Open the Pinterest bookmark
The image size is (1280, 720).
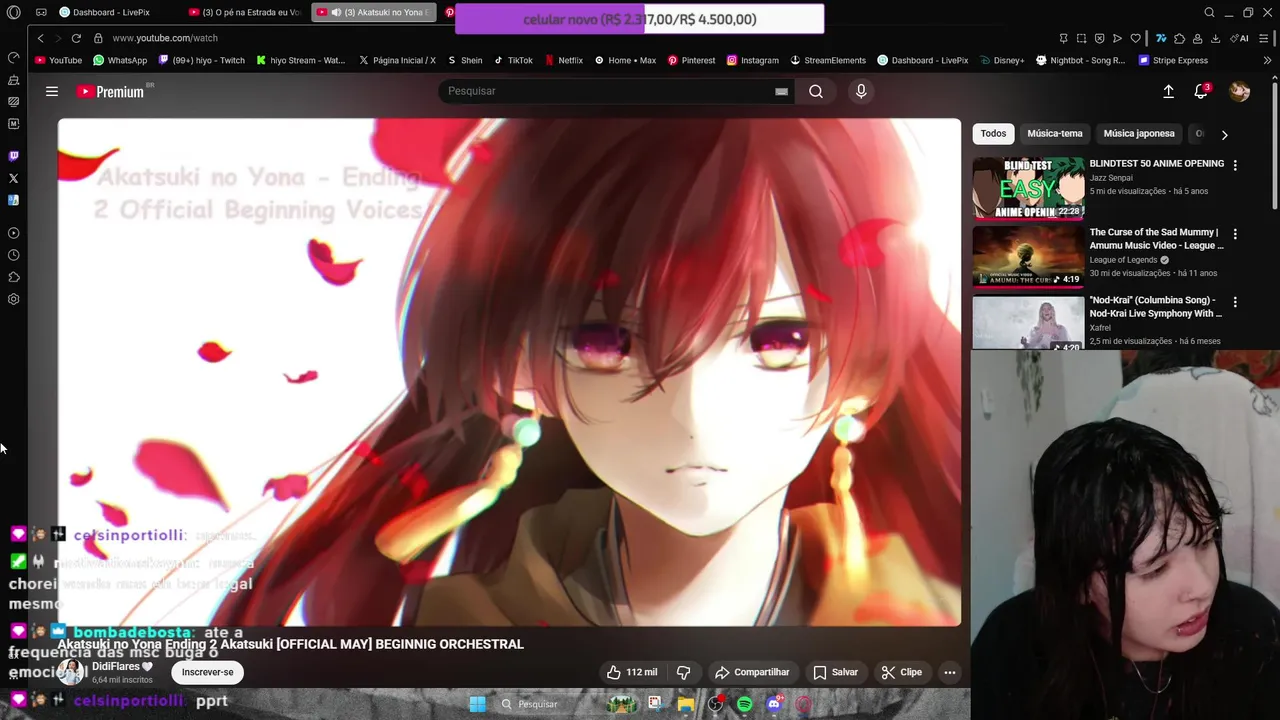(691, 60)
